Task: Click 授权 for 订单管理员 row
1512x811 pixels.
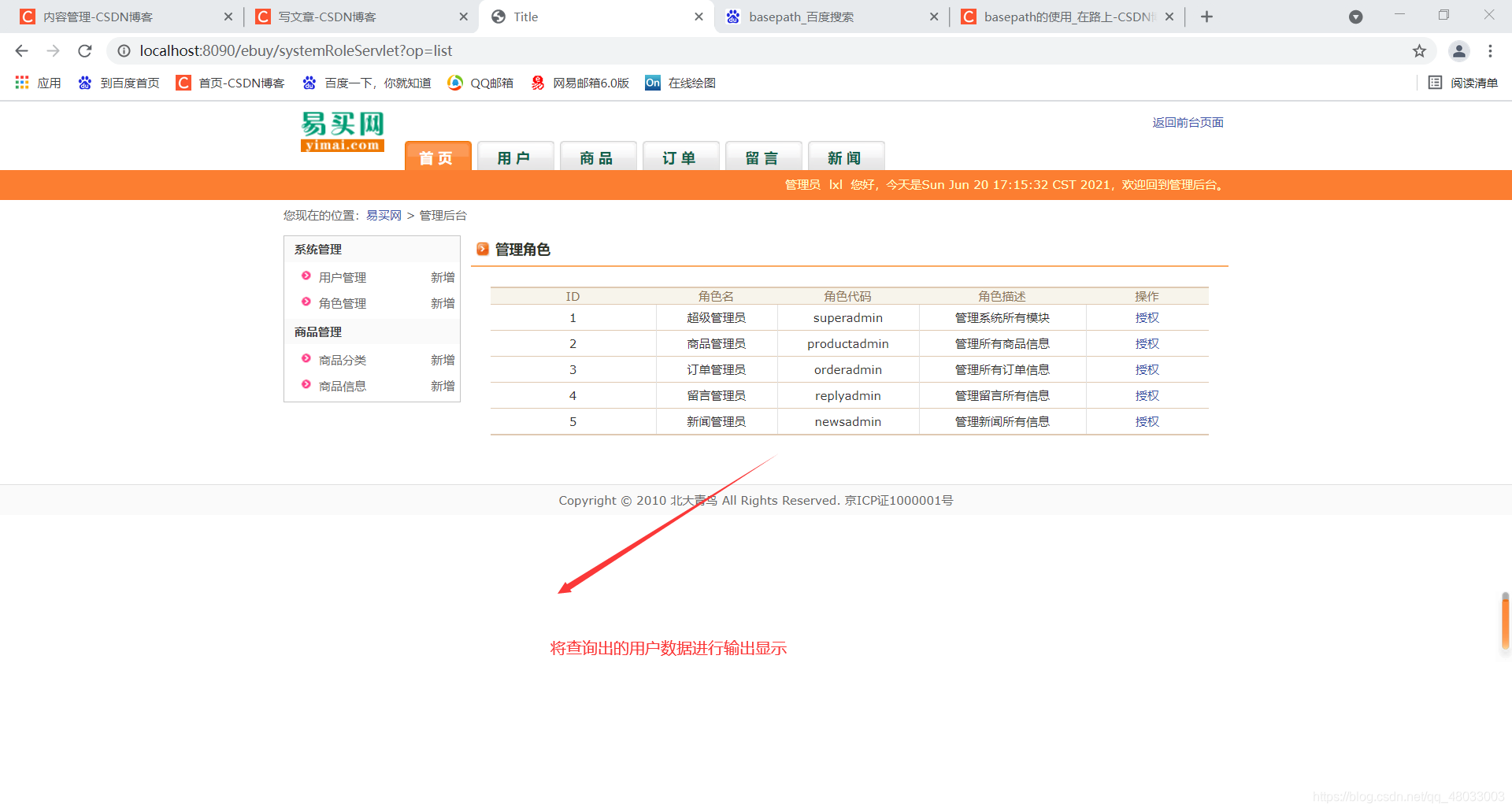Action: pyautogui.click(x=1147, y=369)
